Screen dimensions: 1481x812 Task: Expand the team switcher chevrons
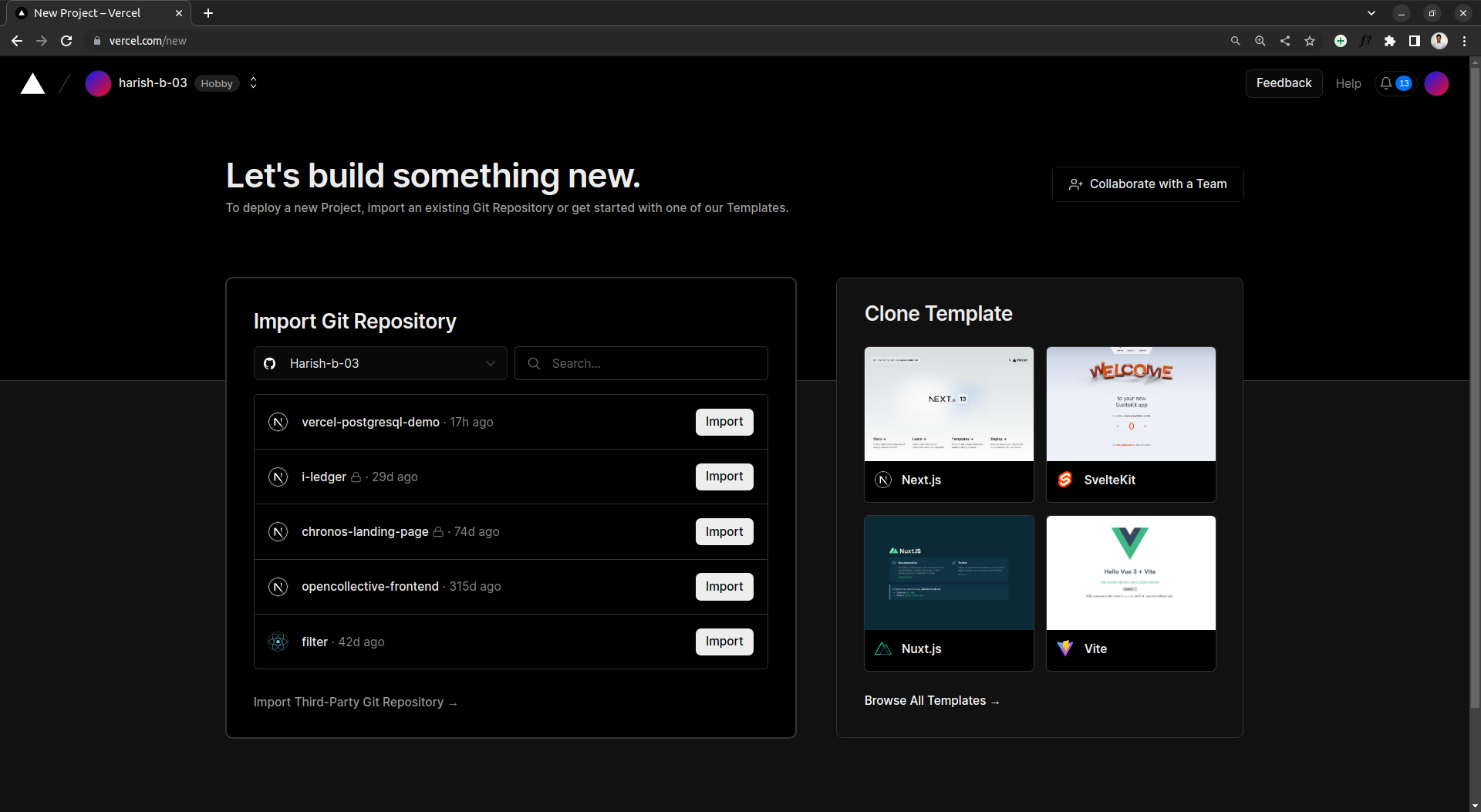click(x=253, y=83)
